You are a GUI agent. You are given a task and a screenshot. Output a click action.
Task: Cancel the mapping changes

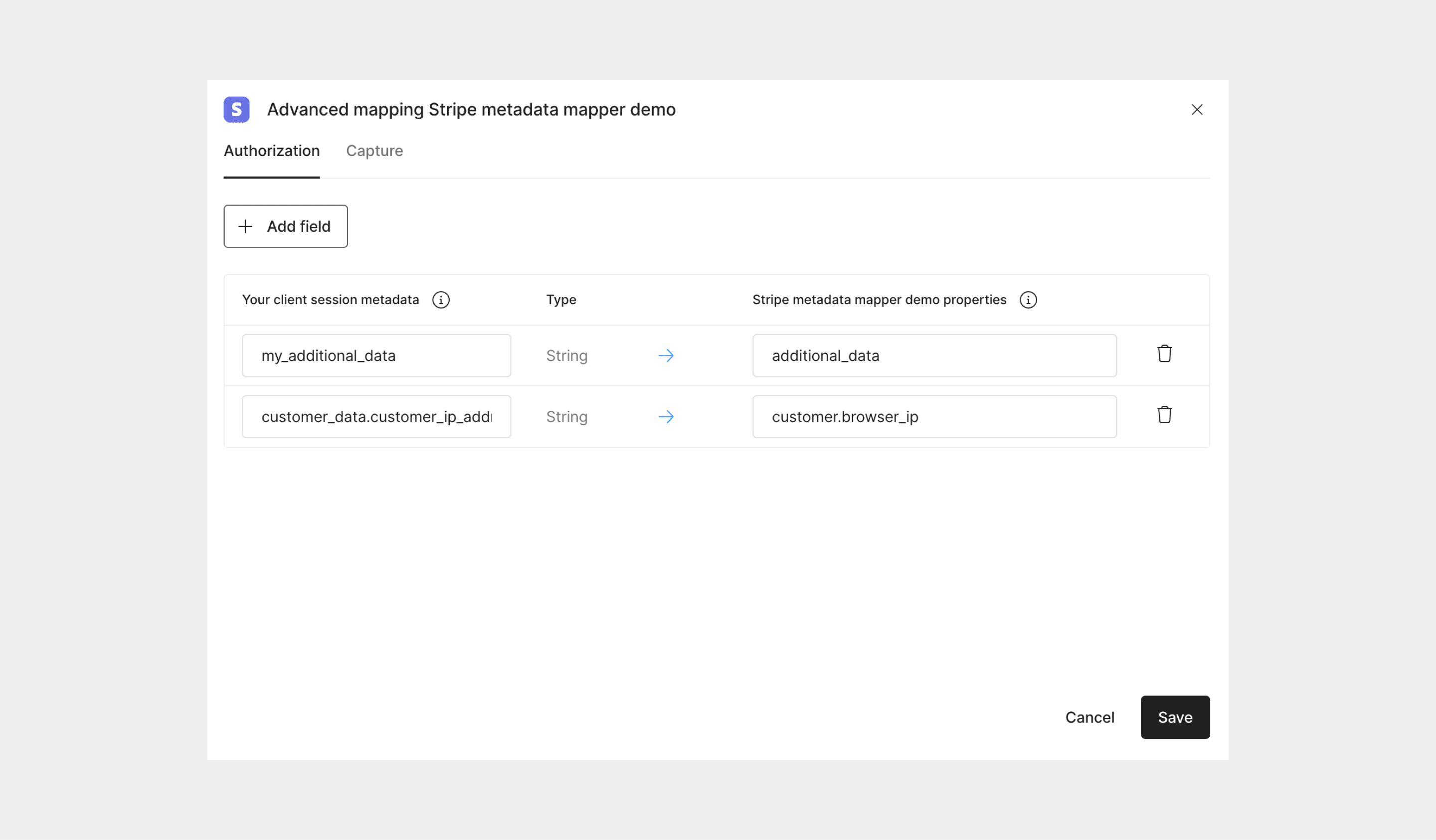point(1089,717)
